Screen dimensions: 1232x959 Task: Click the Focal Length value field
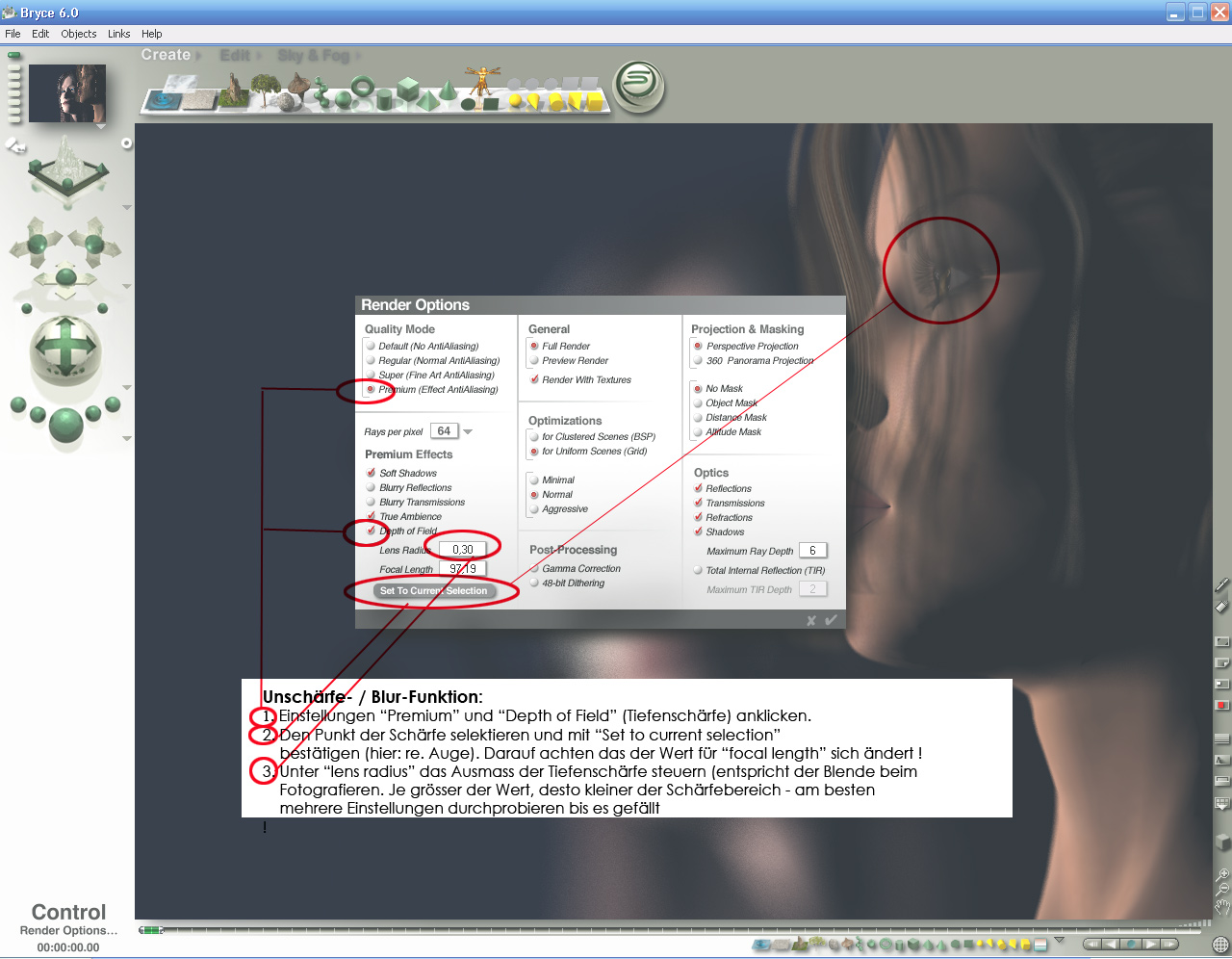click(463, 569)
